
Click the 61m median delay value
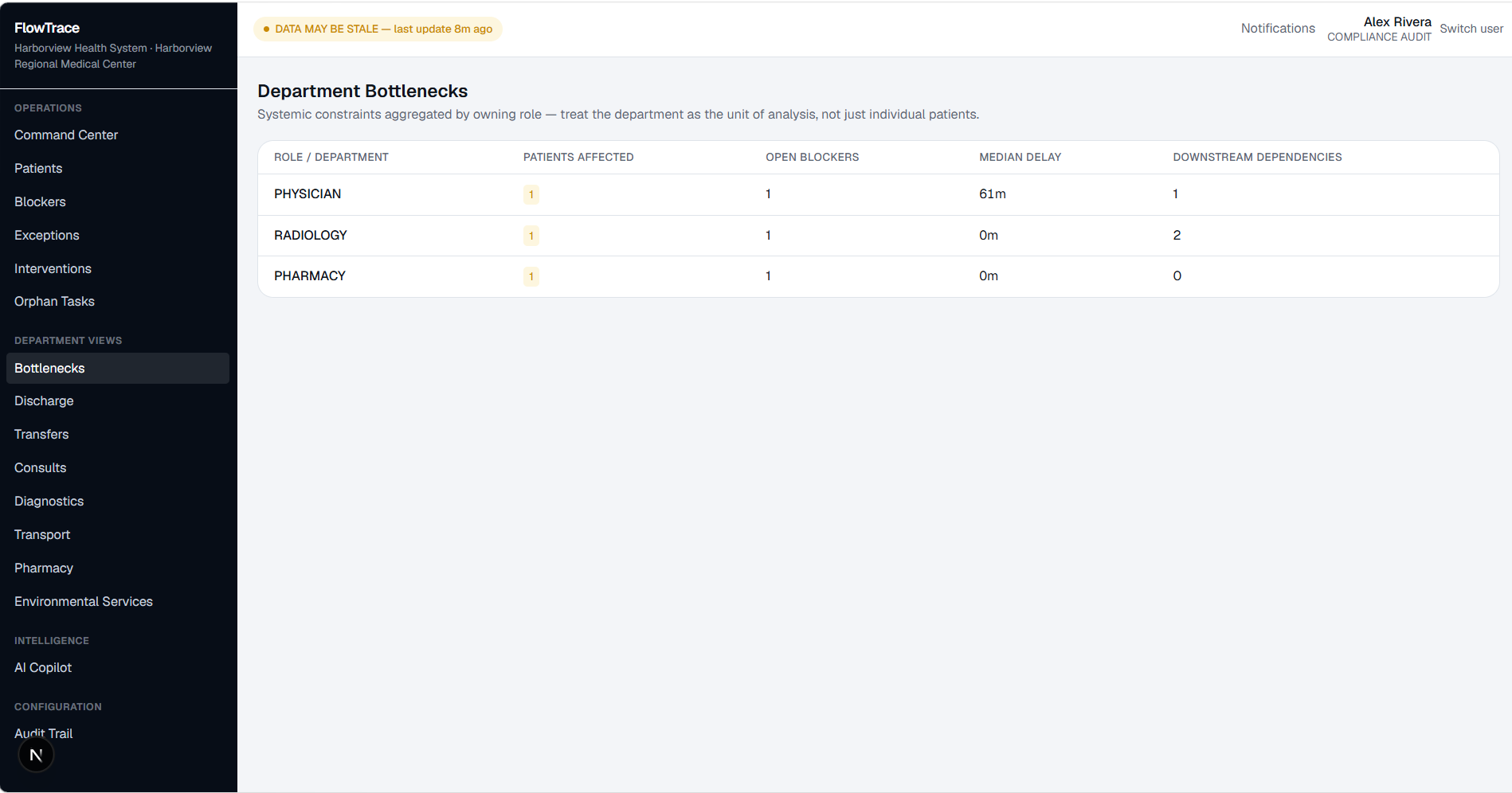(x=993, y=194)
